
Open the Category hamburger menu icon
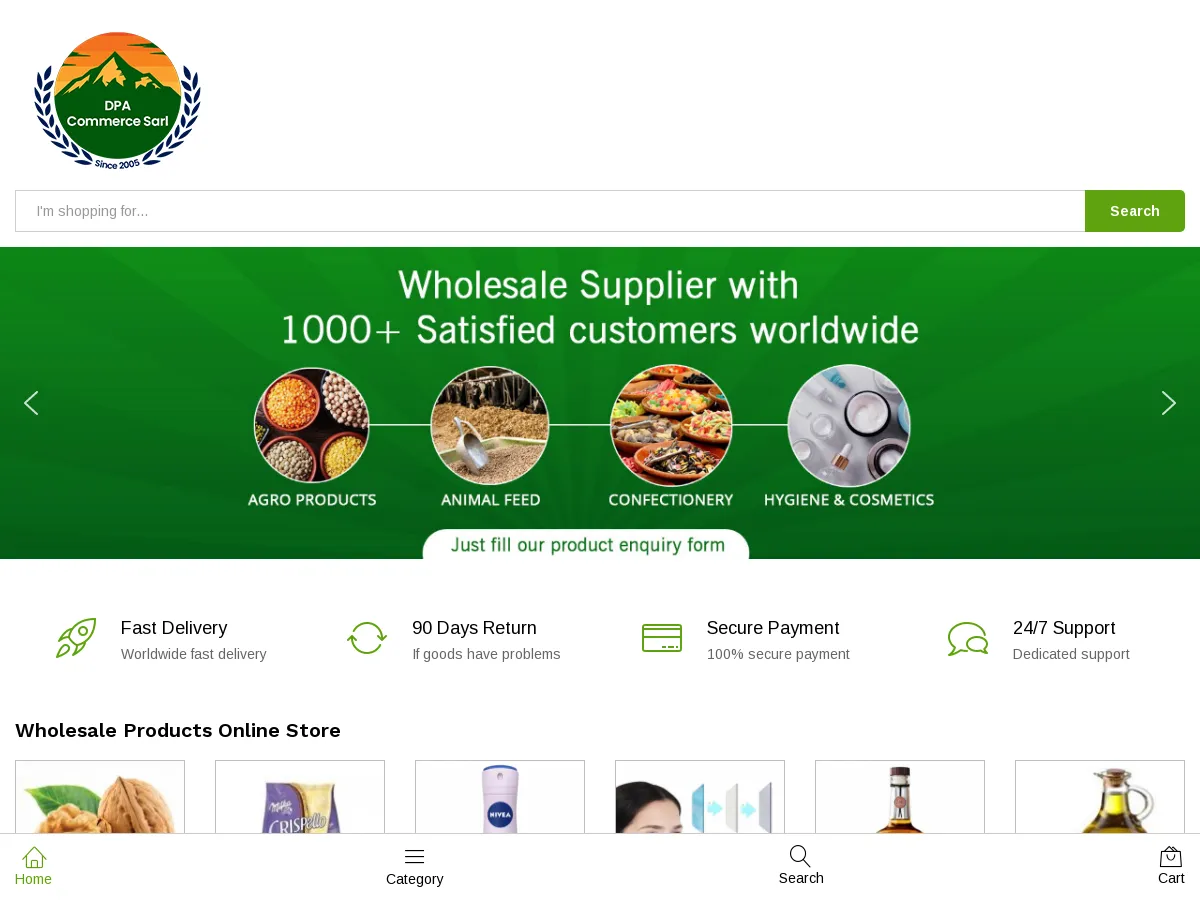[x=414, y=857]
